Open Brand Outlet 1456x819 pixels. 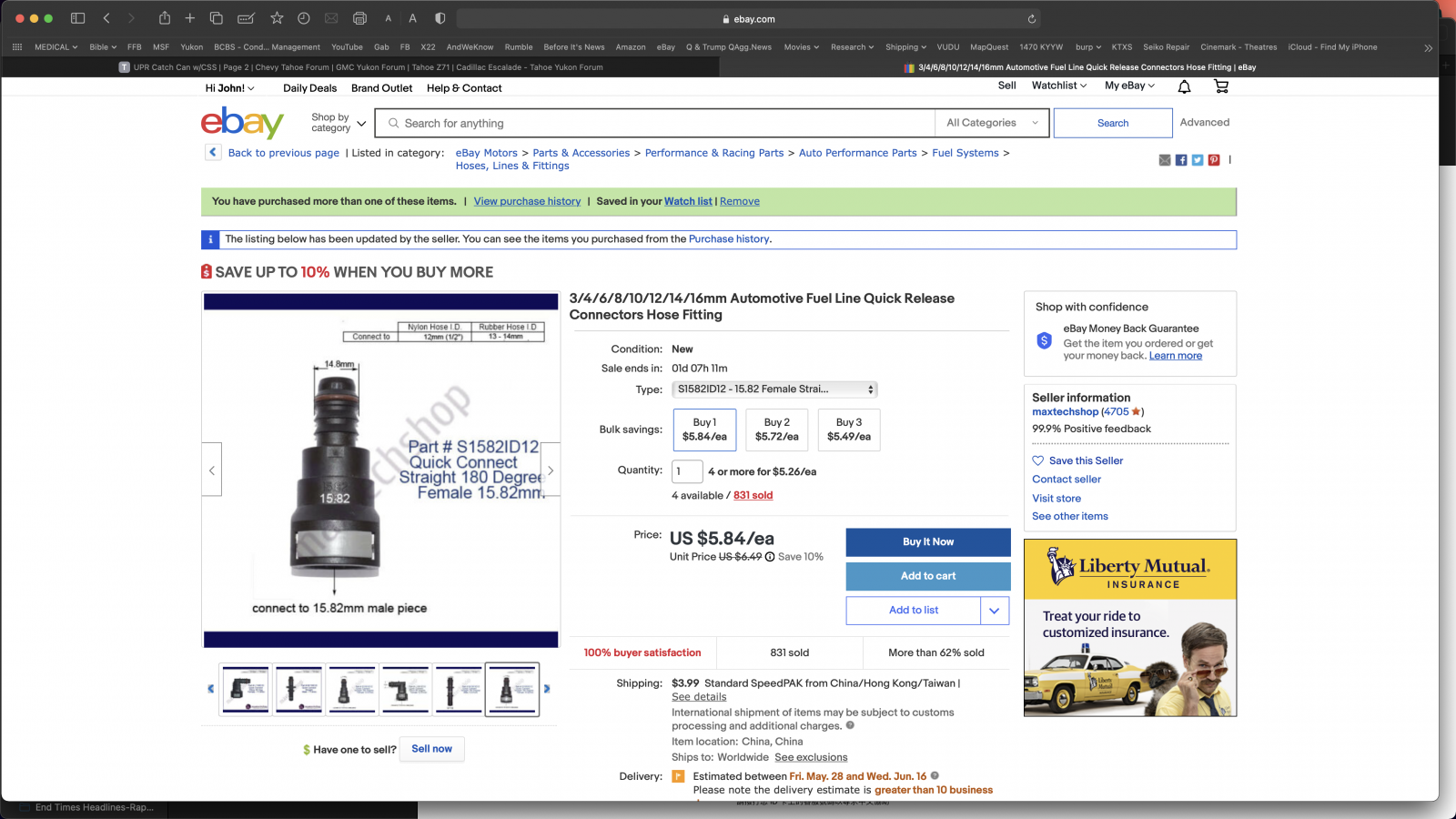[x=381, y=88]
